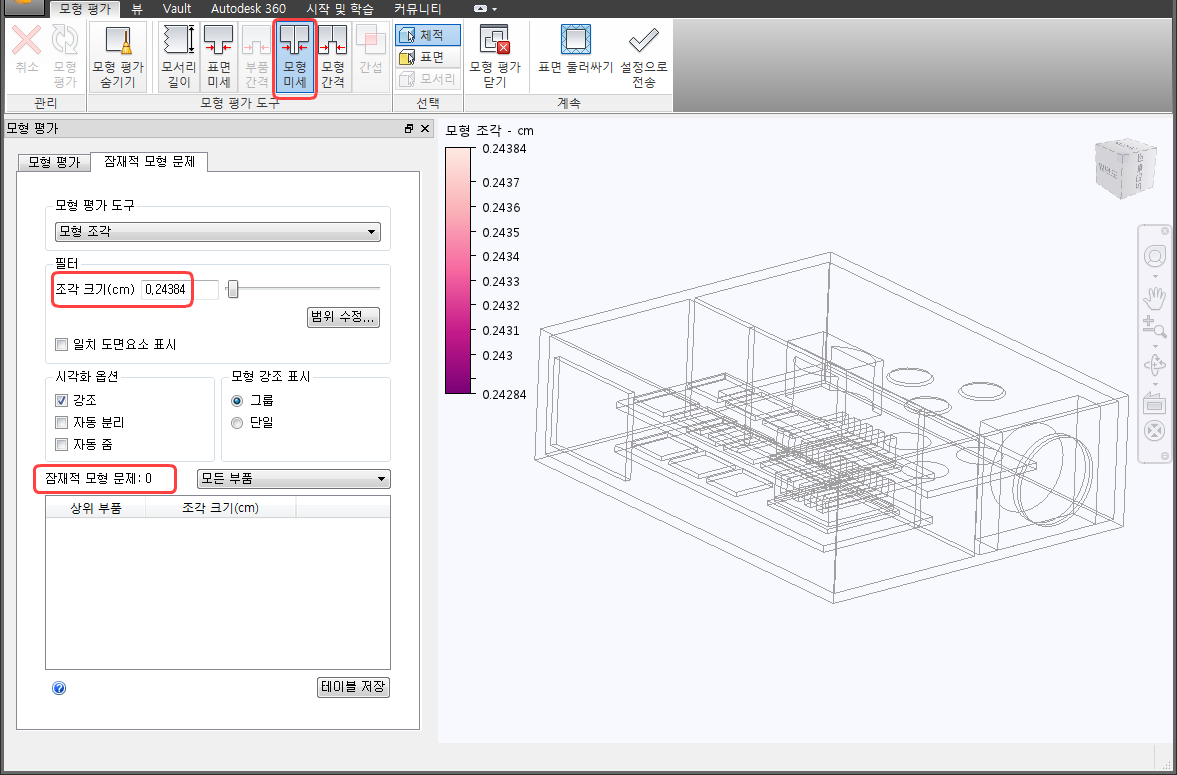Click the blue help question-mark icon
Screen dimensions: 1177x775
click(x=59, y=688)
